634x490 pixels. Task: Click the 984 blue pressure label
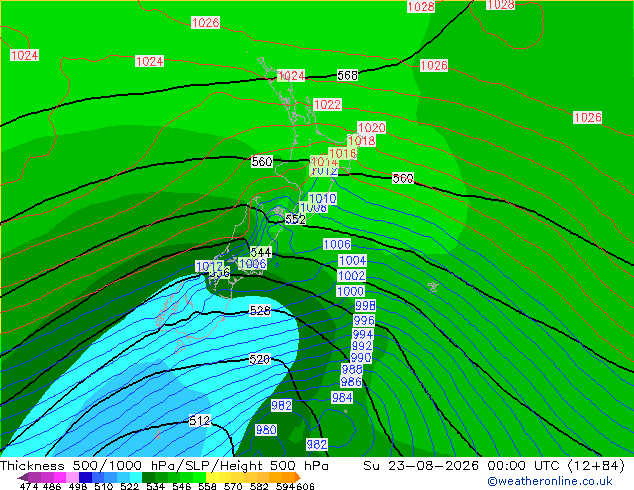pos(342,397)
